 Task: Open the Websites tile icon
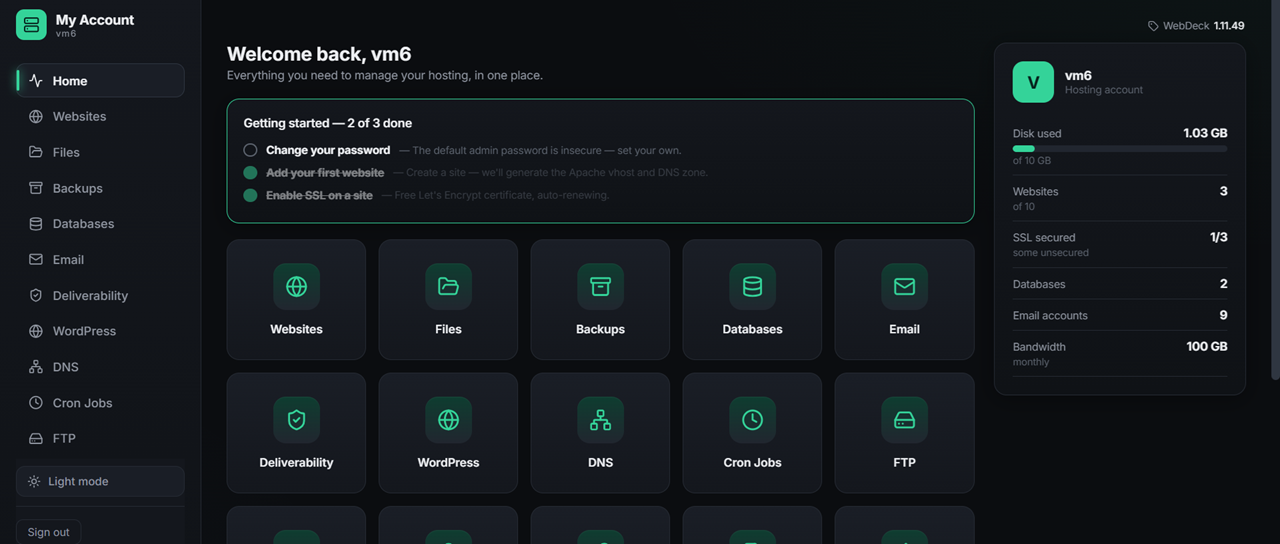(296, 287)
